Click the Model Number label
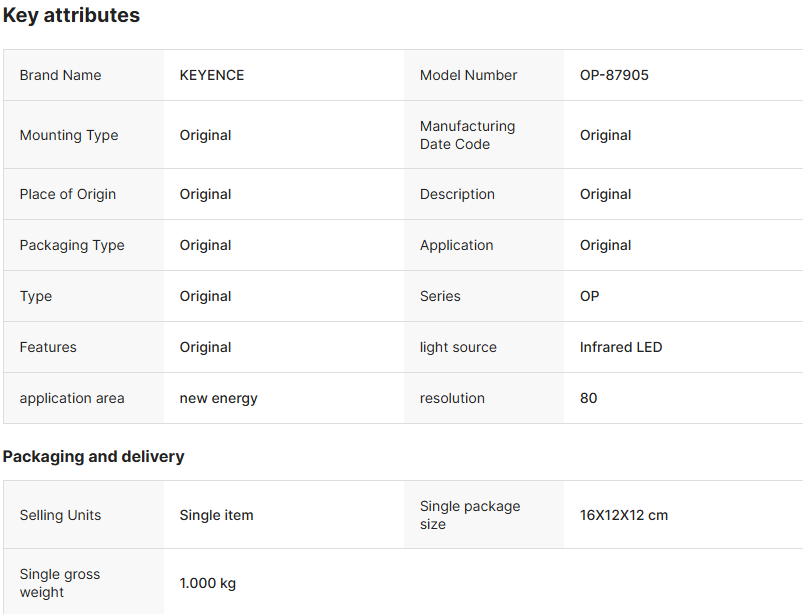803x614 pixels. tap(468, 75)
